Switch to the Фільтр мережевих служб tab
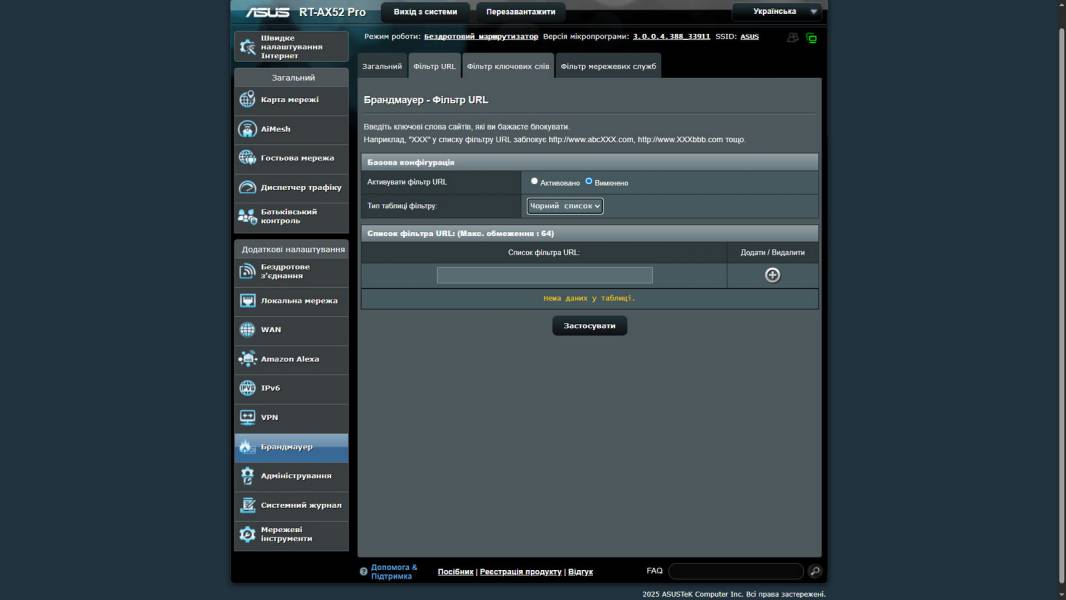1066x600 pixels. click(x=608, y=66)
